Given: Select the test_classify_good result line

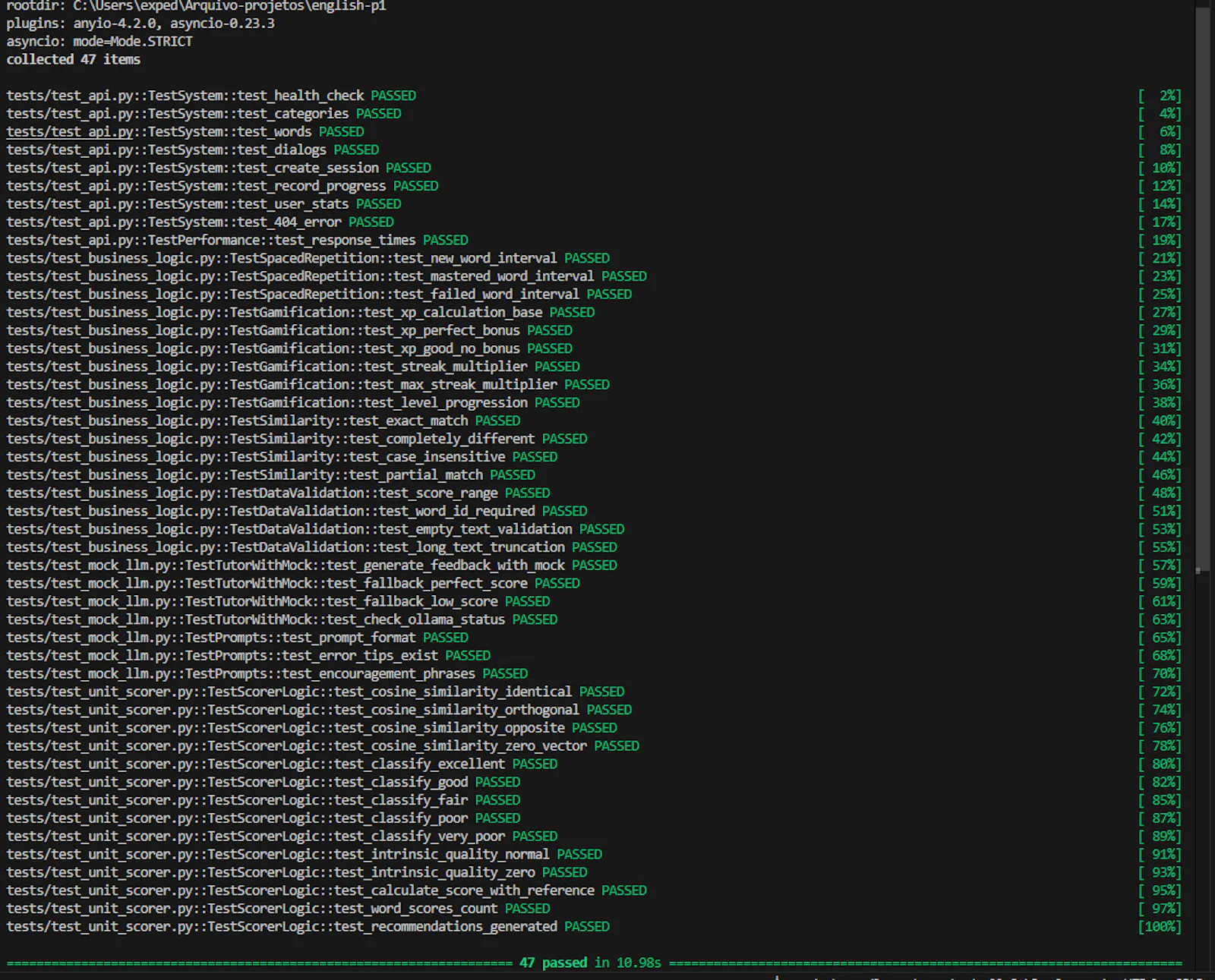Looking at the screenshot, I should point(264,783).
